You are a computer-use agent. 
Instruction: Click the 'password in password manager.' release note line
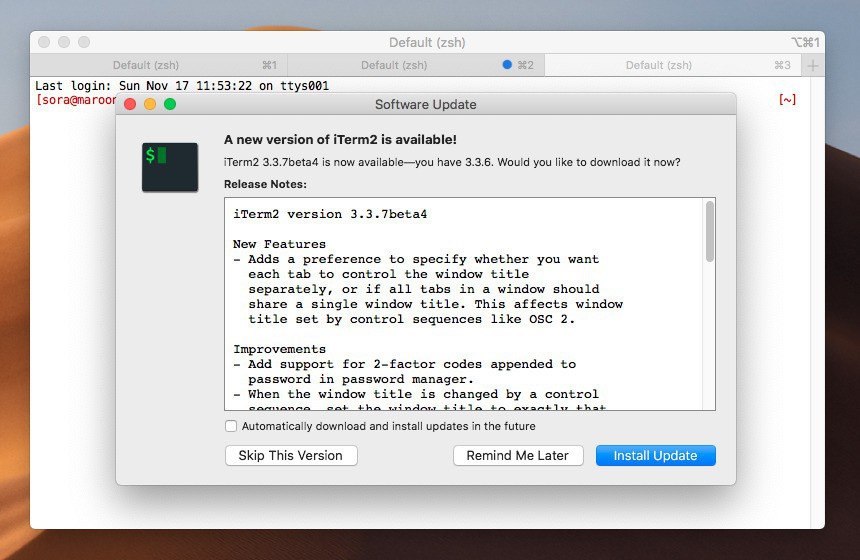pyautogui.click(x=360, y=379)
